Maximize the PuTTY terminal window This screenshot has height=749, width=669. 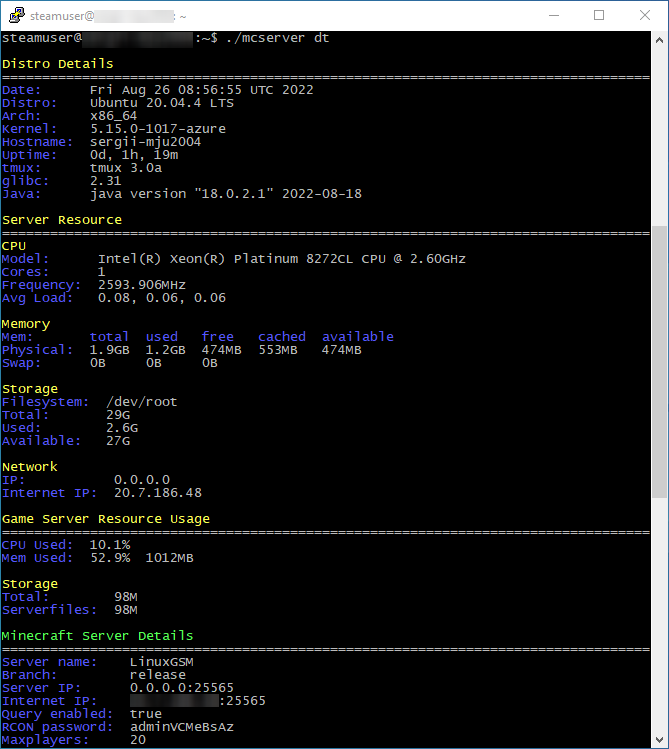pyautogui.click(x=599, y=15)
